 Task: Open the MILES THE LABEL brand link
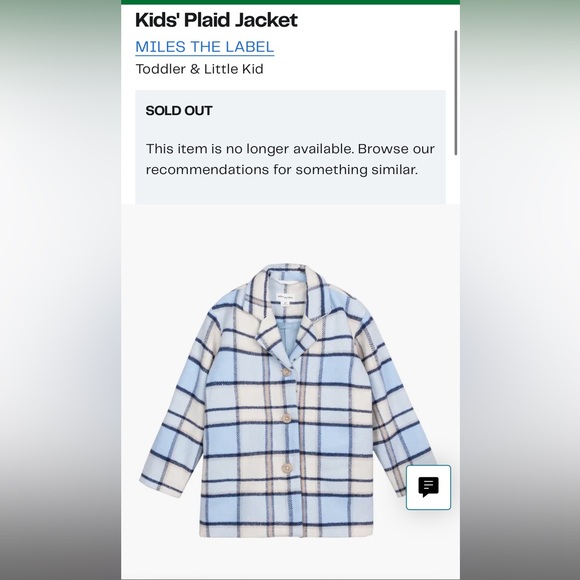coord(205,47)
